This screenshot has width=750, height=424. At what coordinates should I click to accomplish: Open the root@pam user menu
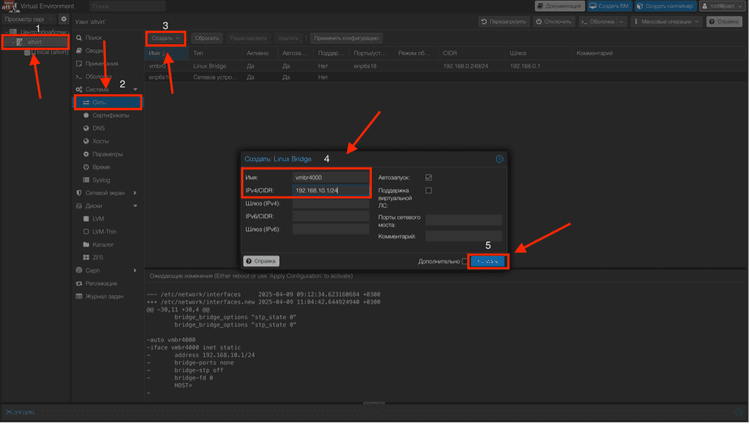pyautogui.click(x=723, y=6)
